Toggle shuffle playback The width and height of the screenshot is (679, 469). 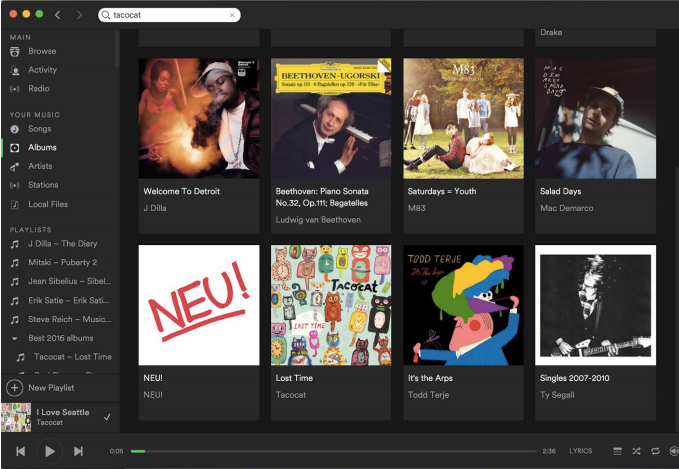(636, 451)
